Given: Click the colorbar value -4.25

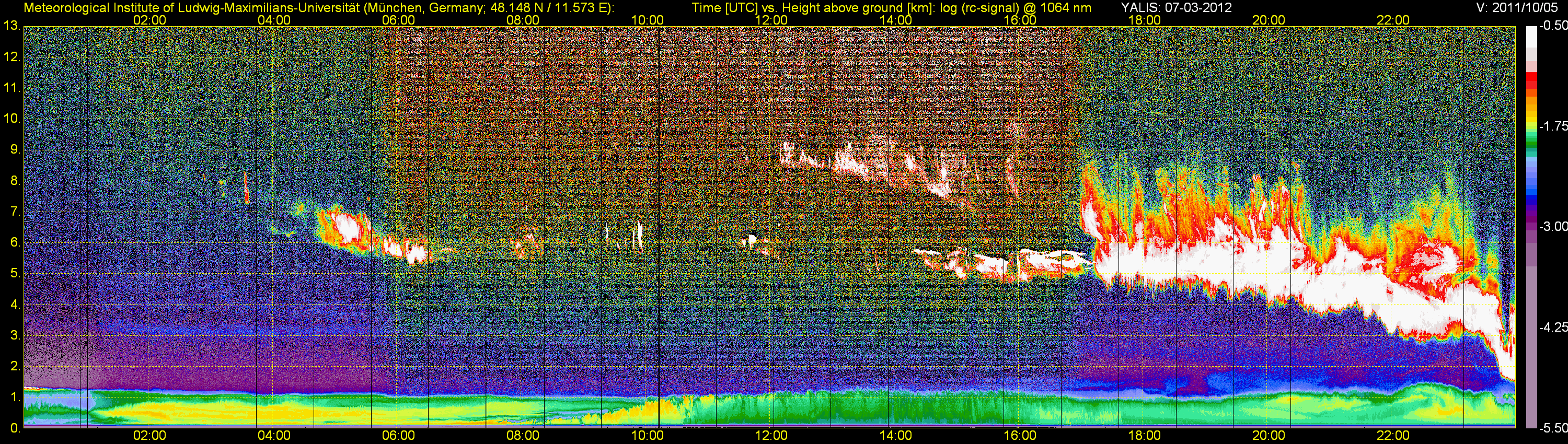Looking at the screenshot, I should [x=1553, y=327].
